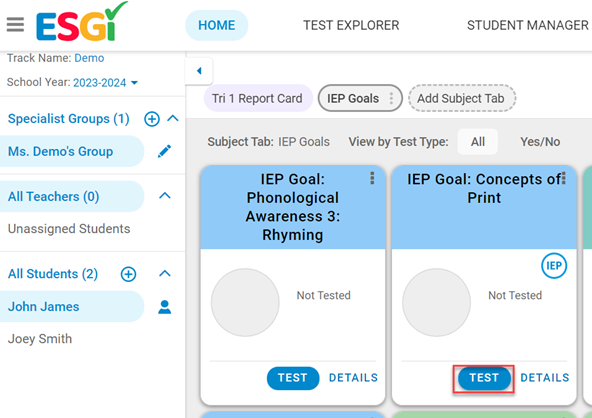The height and width of the screenshot is (418, 592).
Task: View DETAILS for Phonological Awareness Rhyming
Action: point(353,378)
